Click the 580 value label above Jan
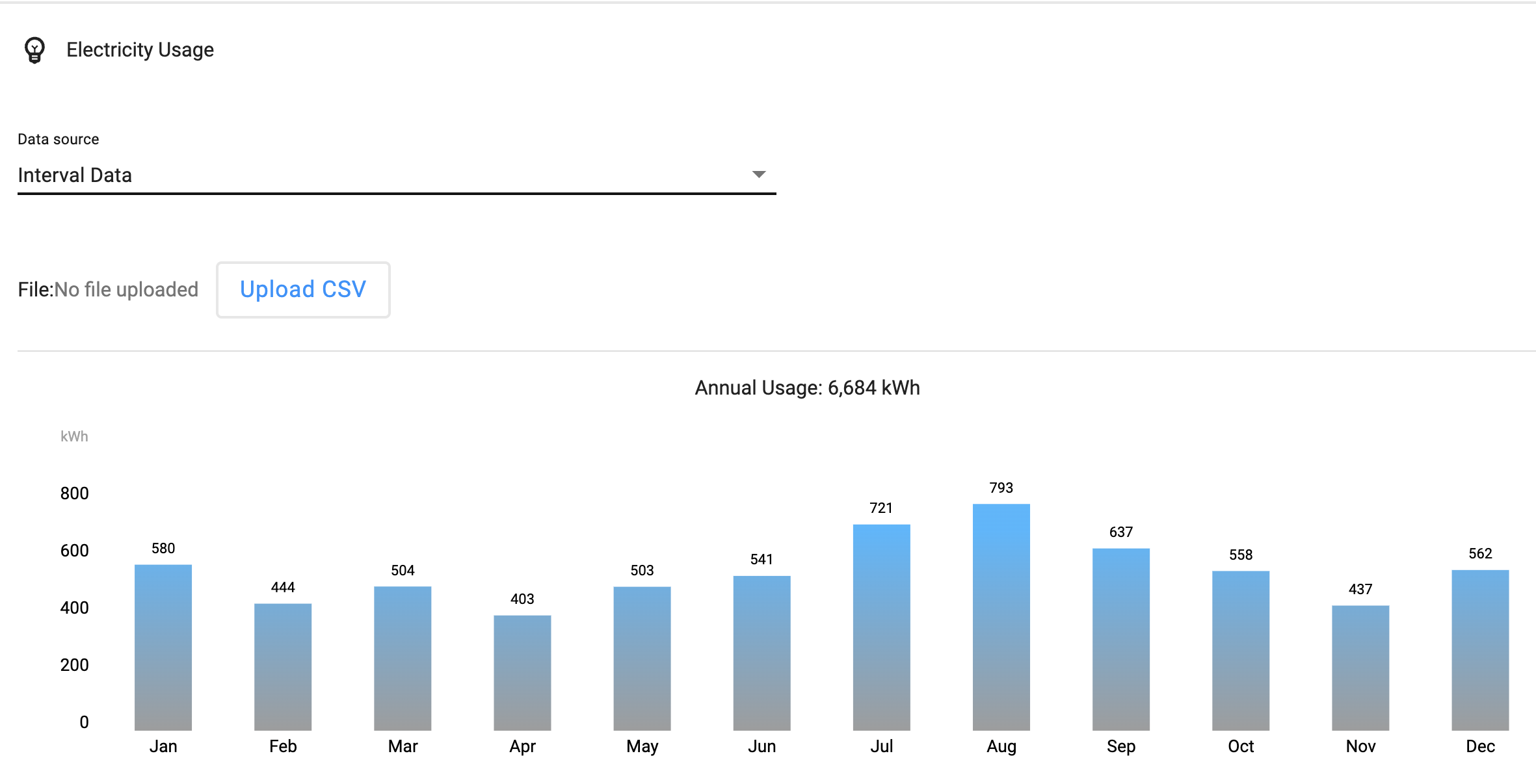 pos(163,548)
